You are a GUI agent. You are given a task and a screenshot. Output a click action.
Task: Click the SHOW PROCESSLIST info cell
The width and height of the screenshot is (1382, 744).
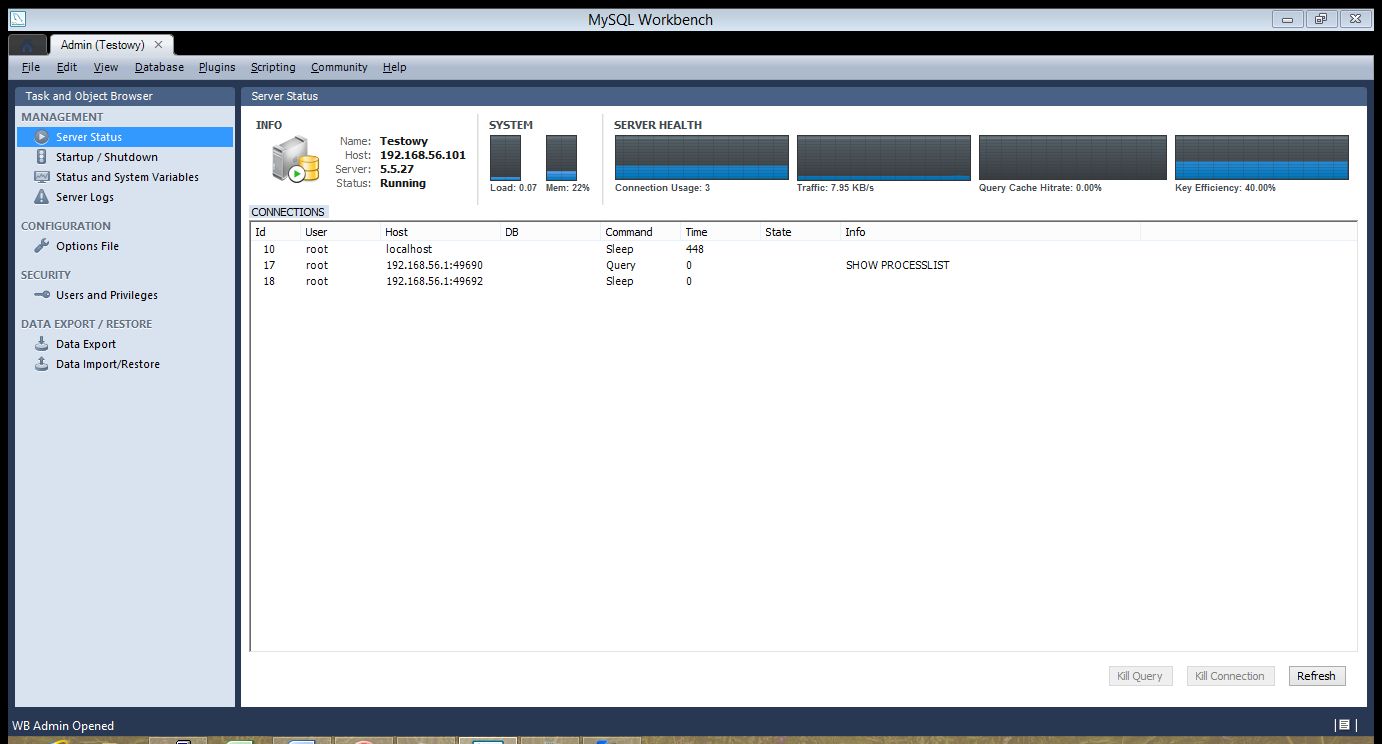point(897,265)
